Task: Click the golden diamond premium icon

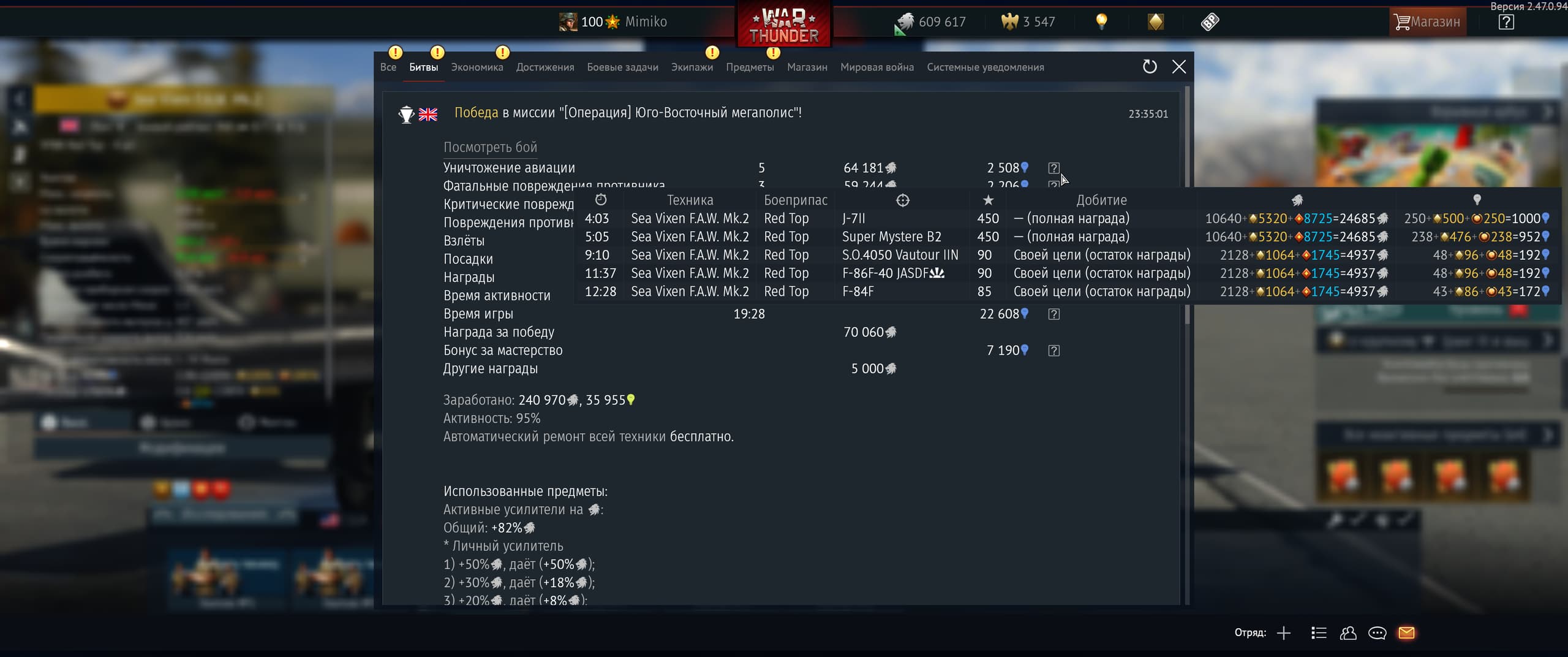Action: point(1155,22)
